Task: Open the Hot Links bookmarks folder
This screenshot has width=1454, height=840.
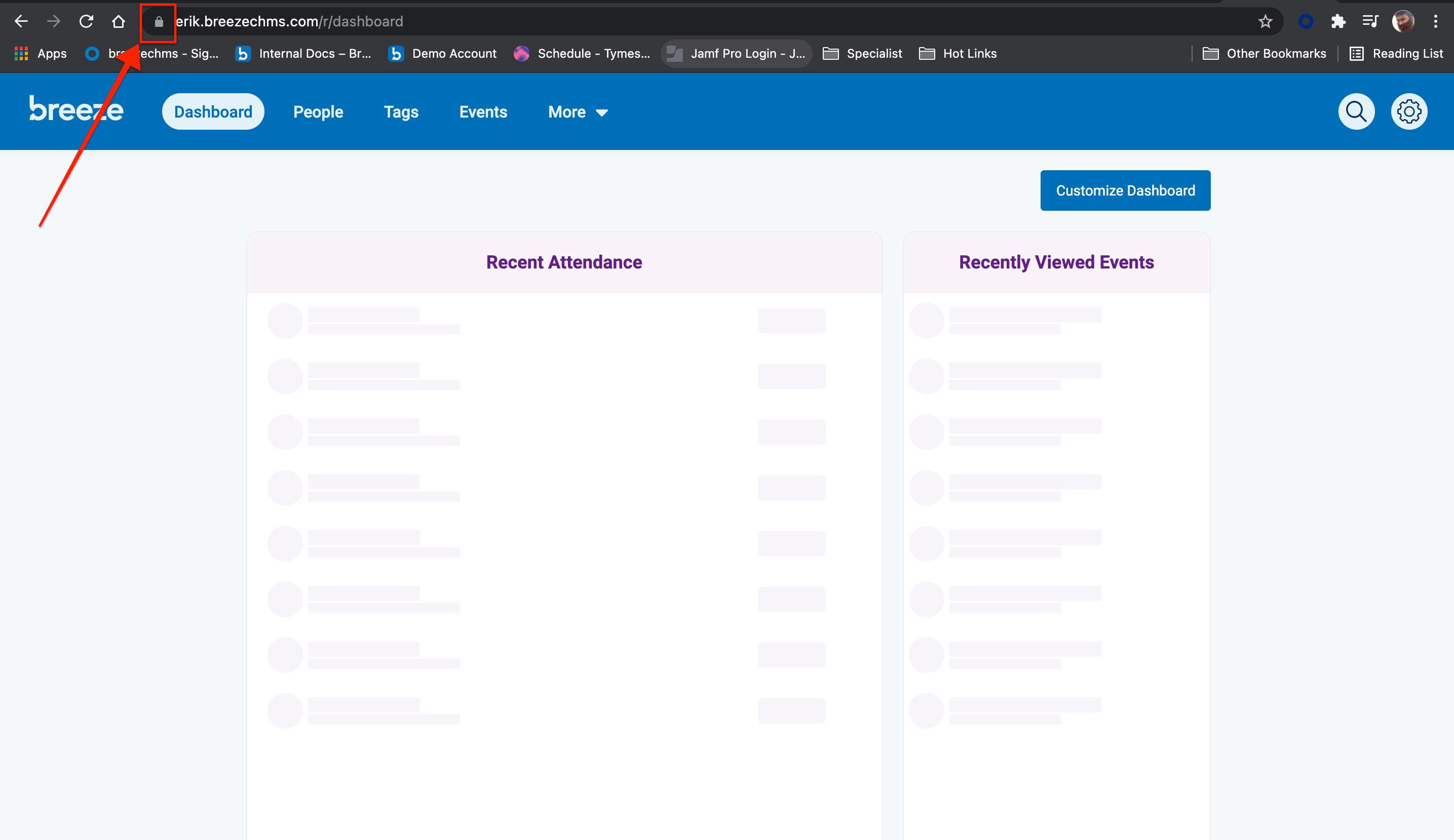Action: coord(958,53)
